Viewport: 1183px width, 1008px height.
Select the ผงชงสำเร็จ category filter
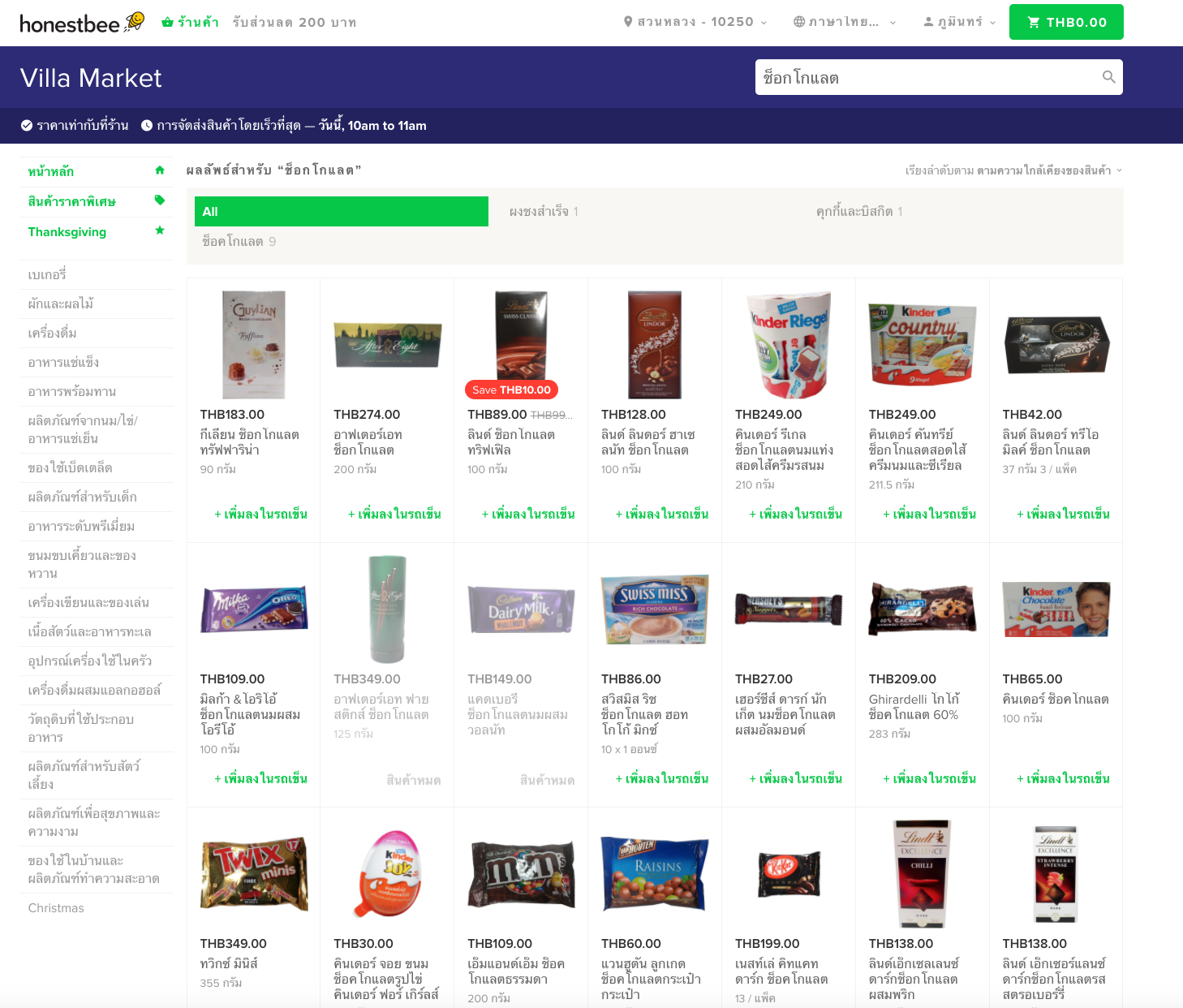(x=544, y=211)
